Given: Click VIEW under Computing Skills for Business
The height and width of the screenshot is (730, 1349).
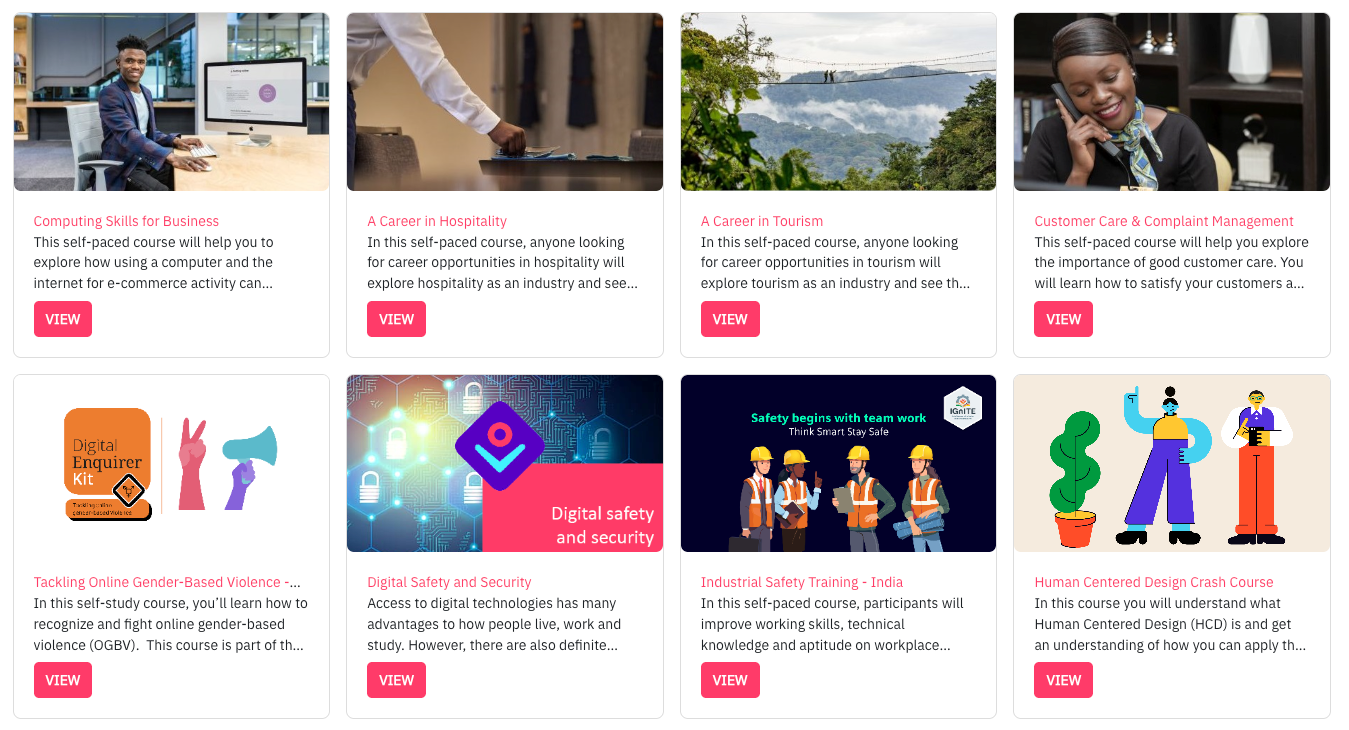Looking at the screenshot, I should [x=63, y=319].
